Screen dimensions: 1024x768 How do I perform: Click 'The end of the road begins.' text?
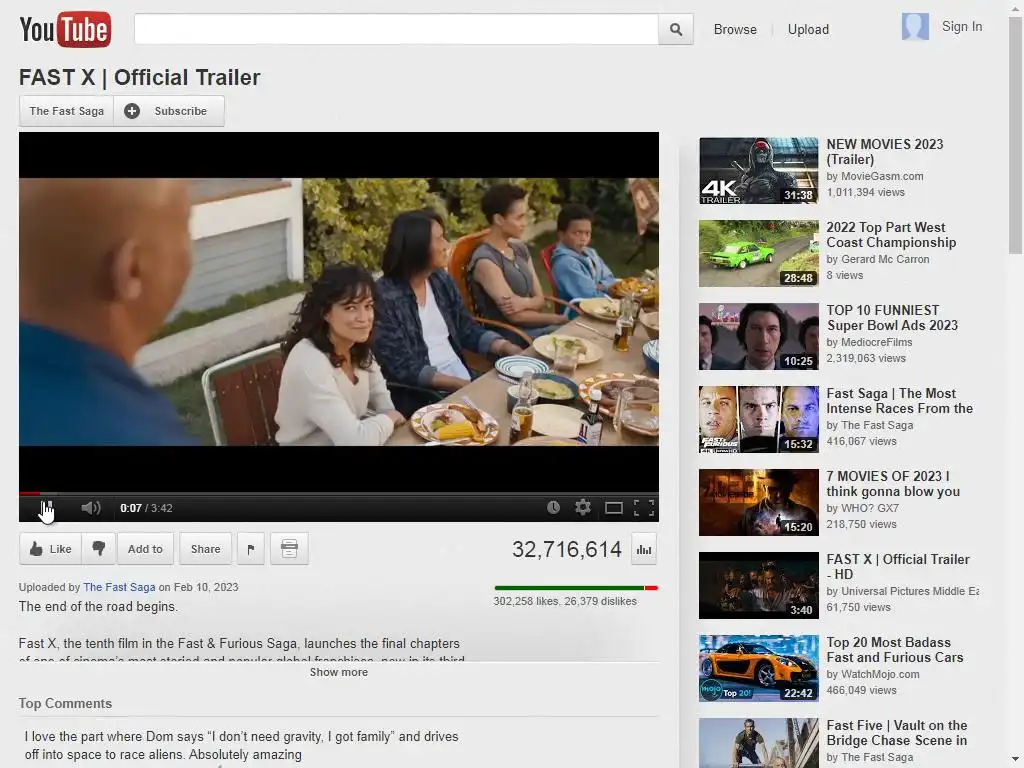98,606
